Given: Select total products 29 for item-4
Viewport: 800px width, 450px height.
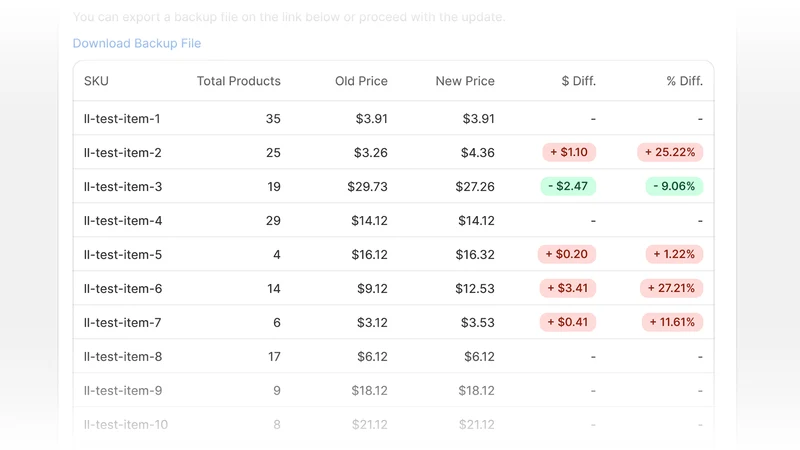Looking at the screenshot, I should click(x=273, y=221).
